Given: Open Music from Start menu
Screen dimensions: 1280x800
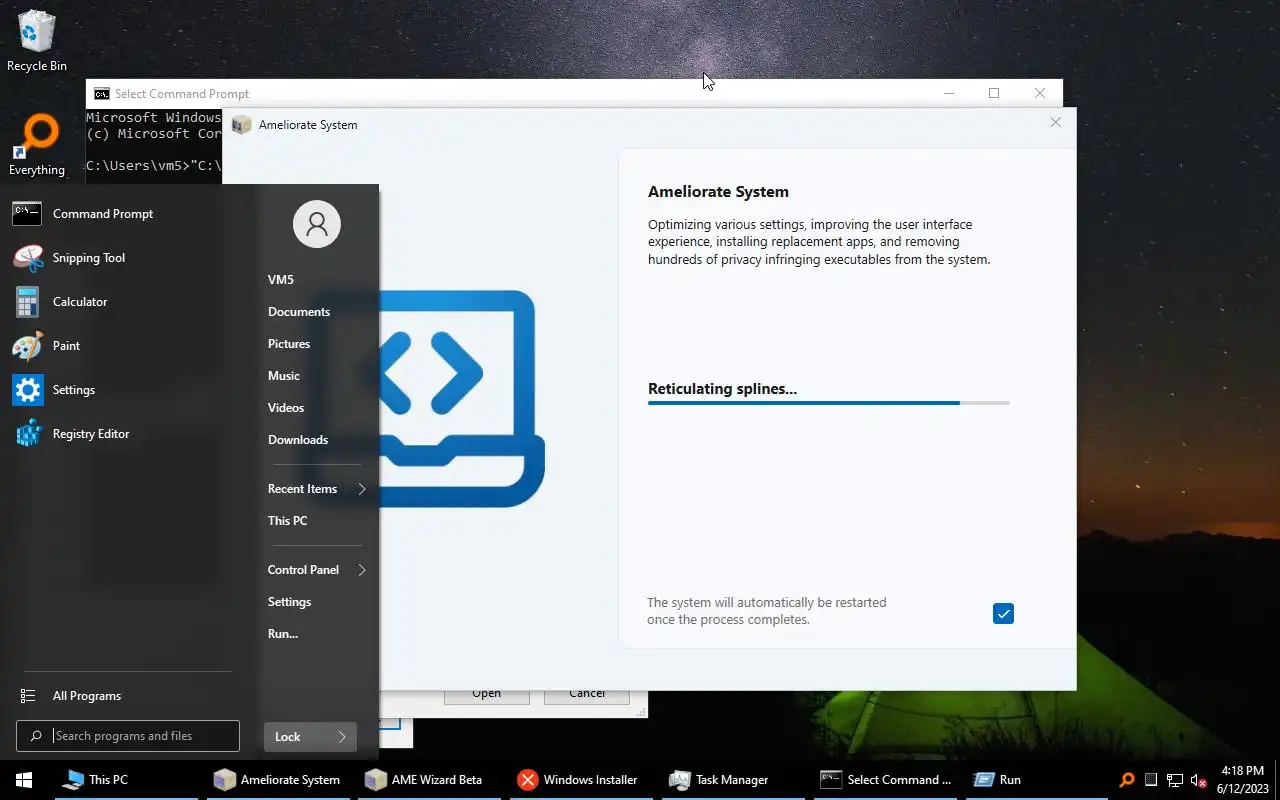Looking at the screenshot, I should (x=284, y=376).
